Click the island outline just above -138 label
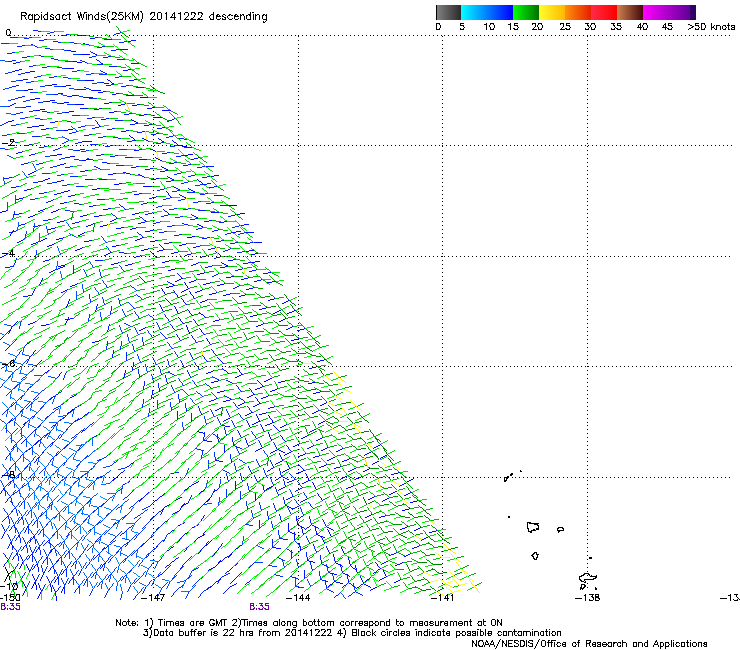Viewport: 740px width, 650px height. coord(588,580)
